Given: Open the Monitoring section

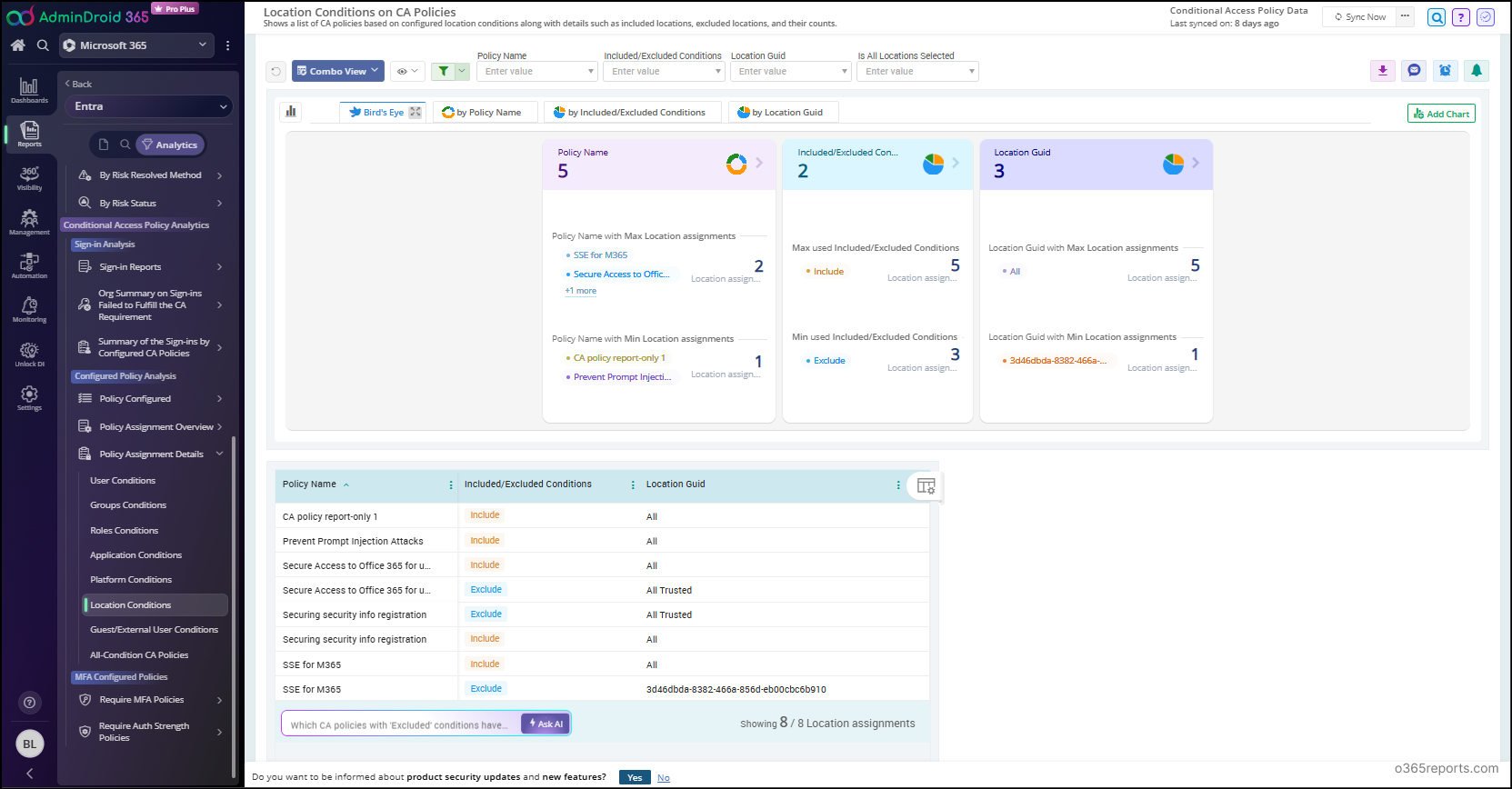Looking at the screenshot, I should [29, 310].
